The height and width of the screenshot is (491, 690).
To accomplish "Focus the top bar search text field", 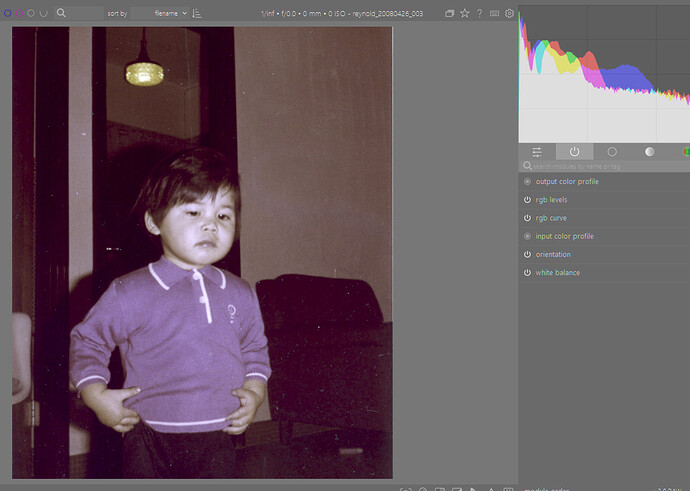I will pos(85,13).
